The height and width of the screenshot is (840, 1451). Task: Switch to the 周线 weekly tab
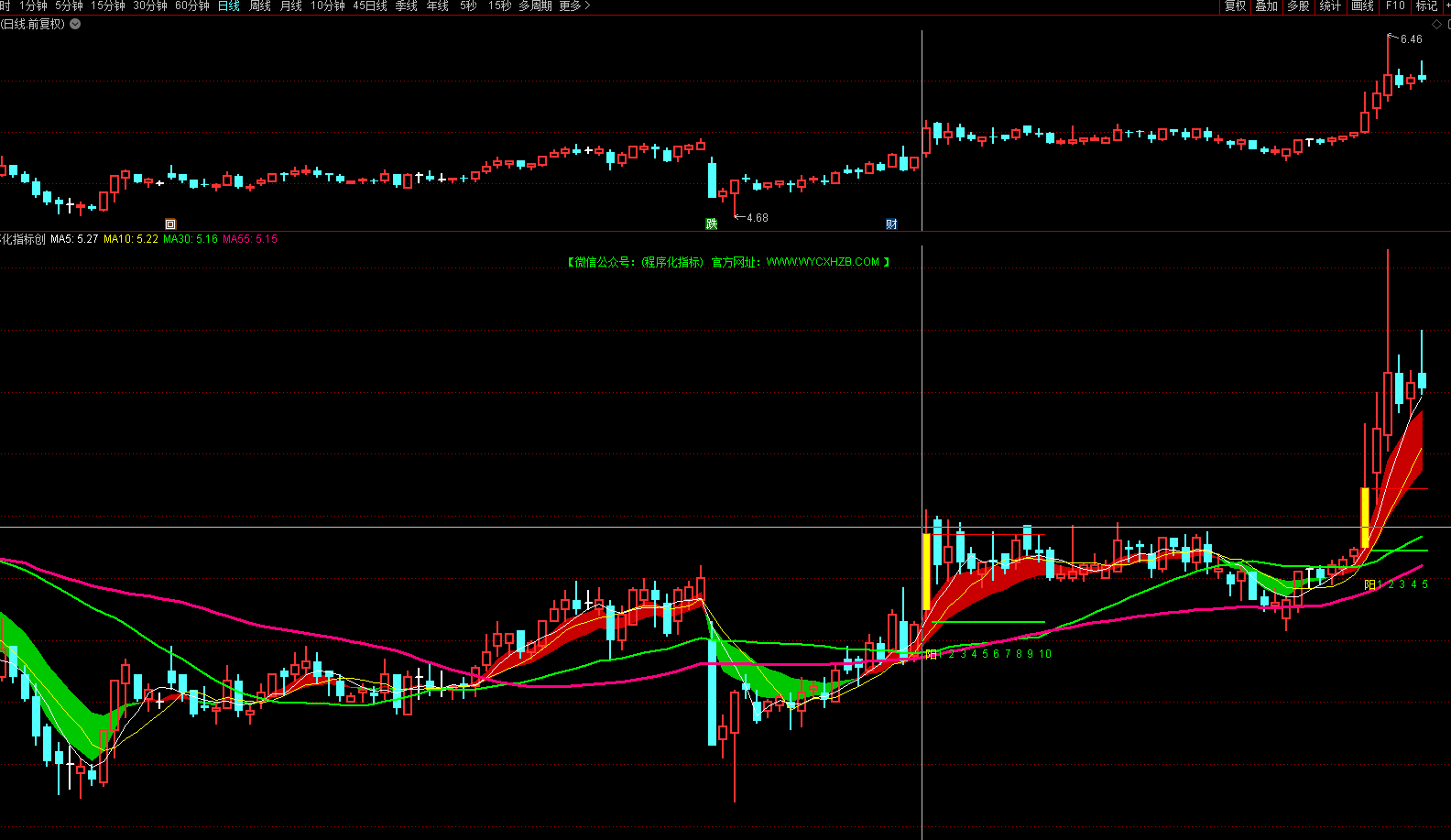(x=260, y=6)
